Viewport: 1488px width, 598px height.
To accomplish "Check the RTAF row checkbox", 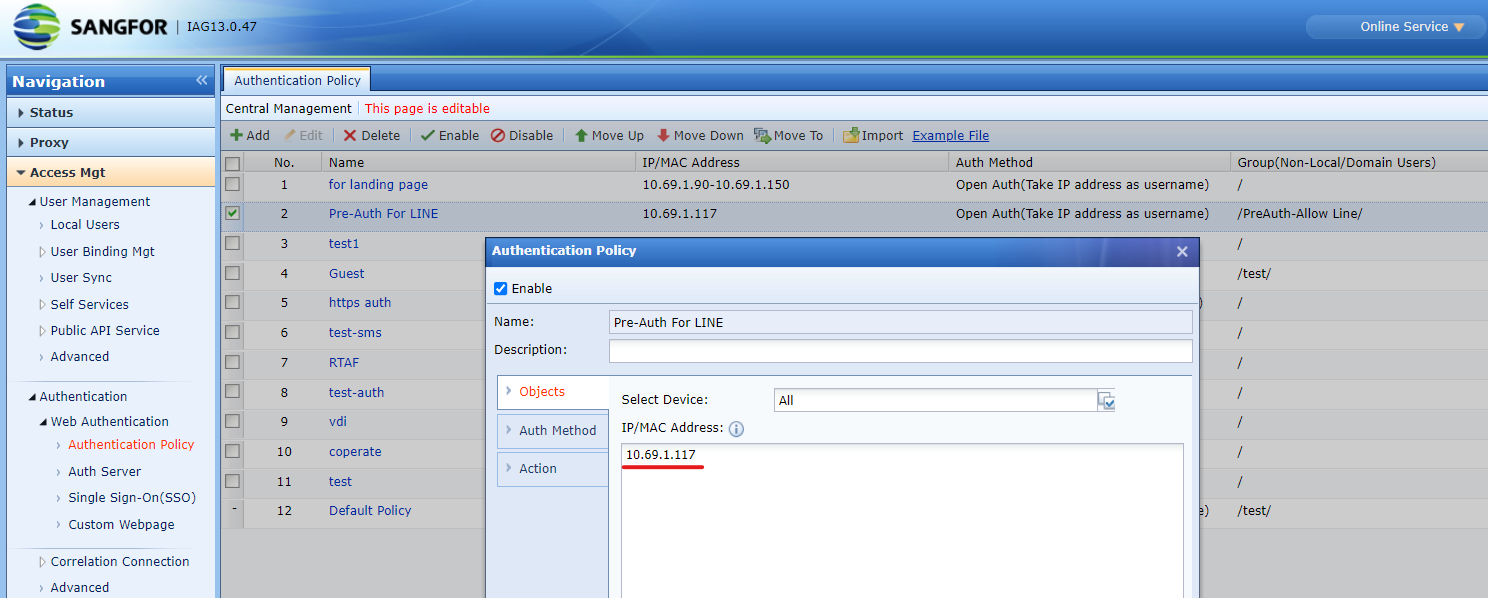I will click(x=232, y=362).
